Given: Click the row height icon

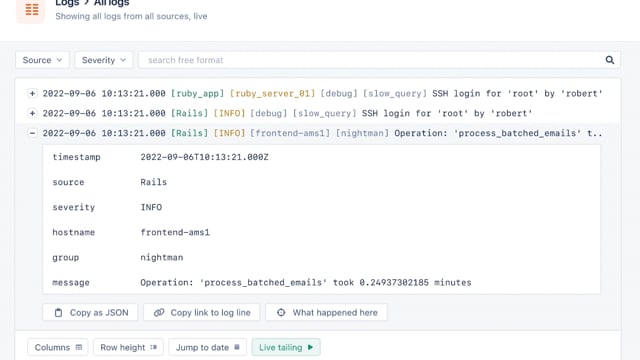Looking at the screenshot, I should point(153,347).
